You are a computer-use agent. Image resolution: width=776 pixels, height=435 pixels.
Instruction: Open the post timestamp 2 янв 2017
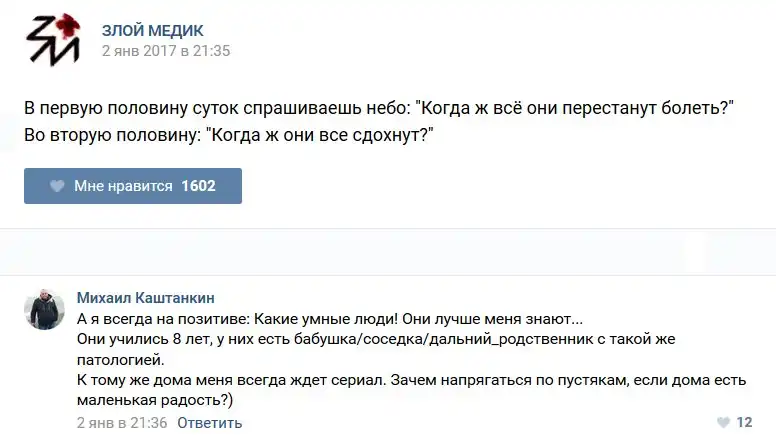[166, 51]
